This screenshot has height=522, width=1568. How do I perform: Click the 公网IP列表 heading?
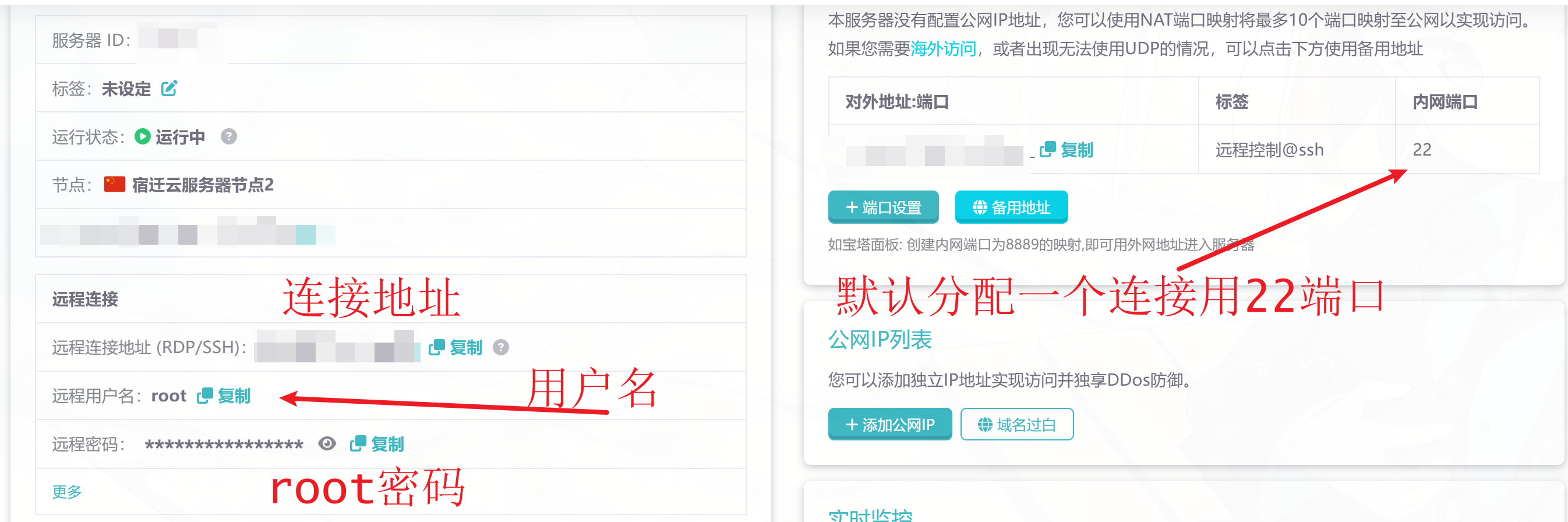pos(880,339)
